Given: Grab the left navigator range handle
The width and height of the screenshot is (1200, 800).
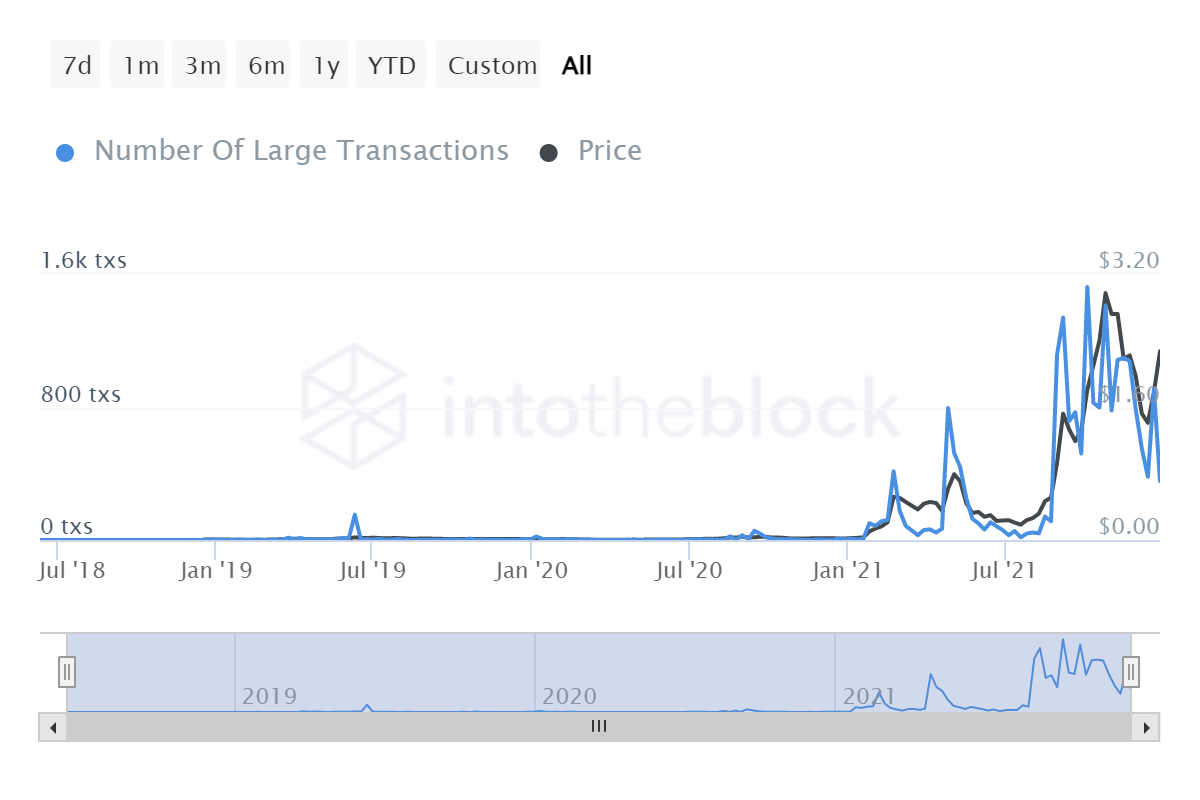Looking at the screenshot, I should tap(67, 671).
